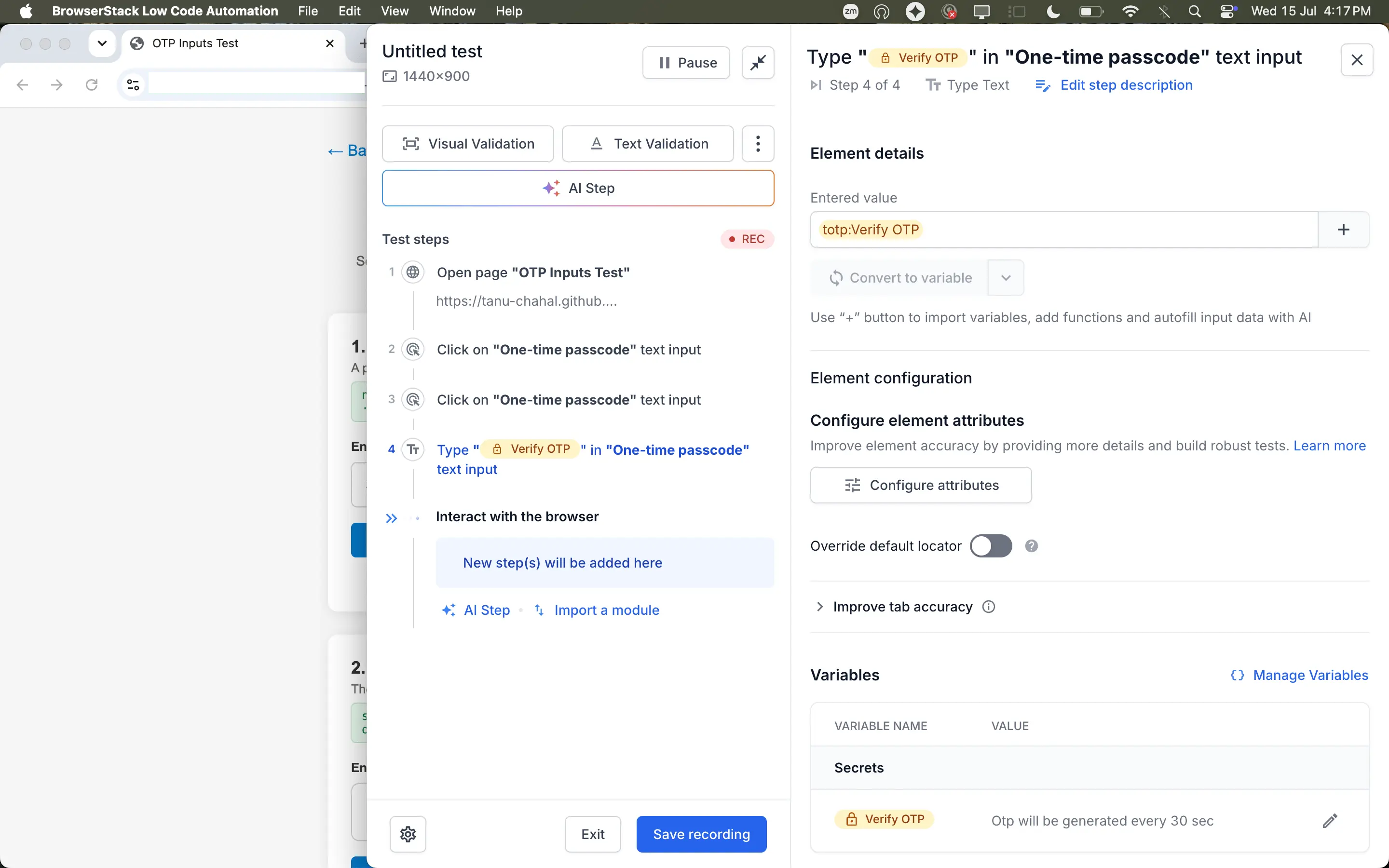Collapse the recorder panel with arrows icon
Screen dimensions: 1389x868
point(758,63)
